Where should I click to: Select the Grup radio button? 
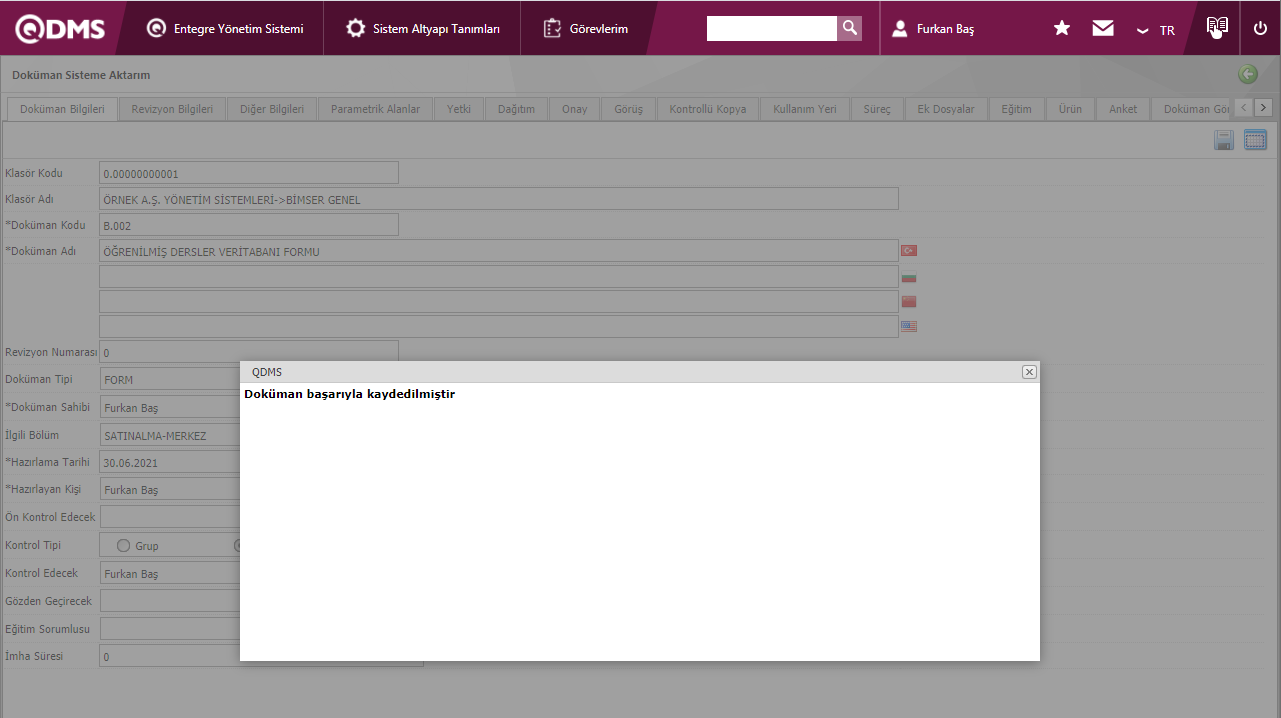coord(124,546)
